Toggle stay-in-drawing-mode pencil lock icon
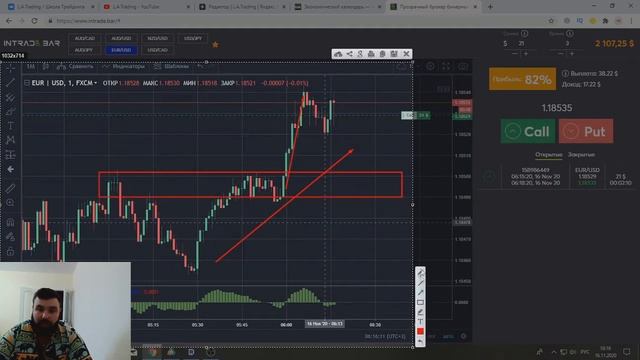Viewport: 640px width, 360px height. pyautogui.click(x=11, y=237)
